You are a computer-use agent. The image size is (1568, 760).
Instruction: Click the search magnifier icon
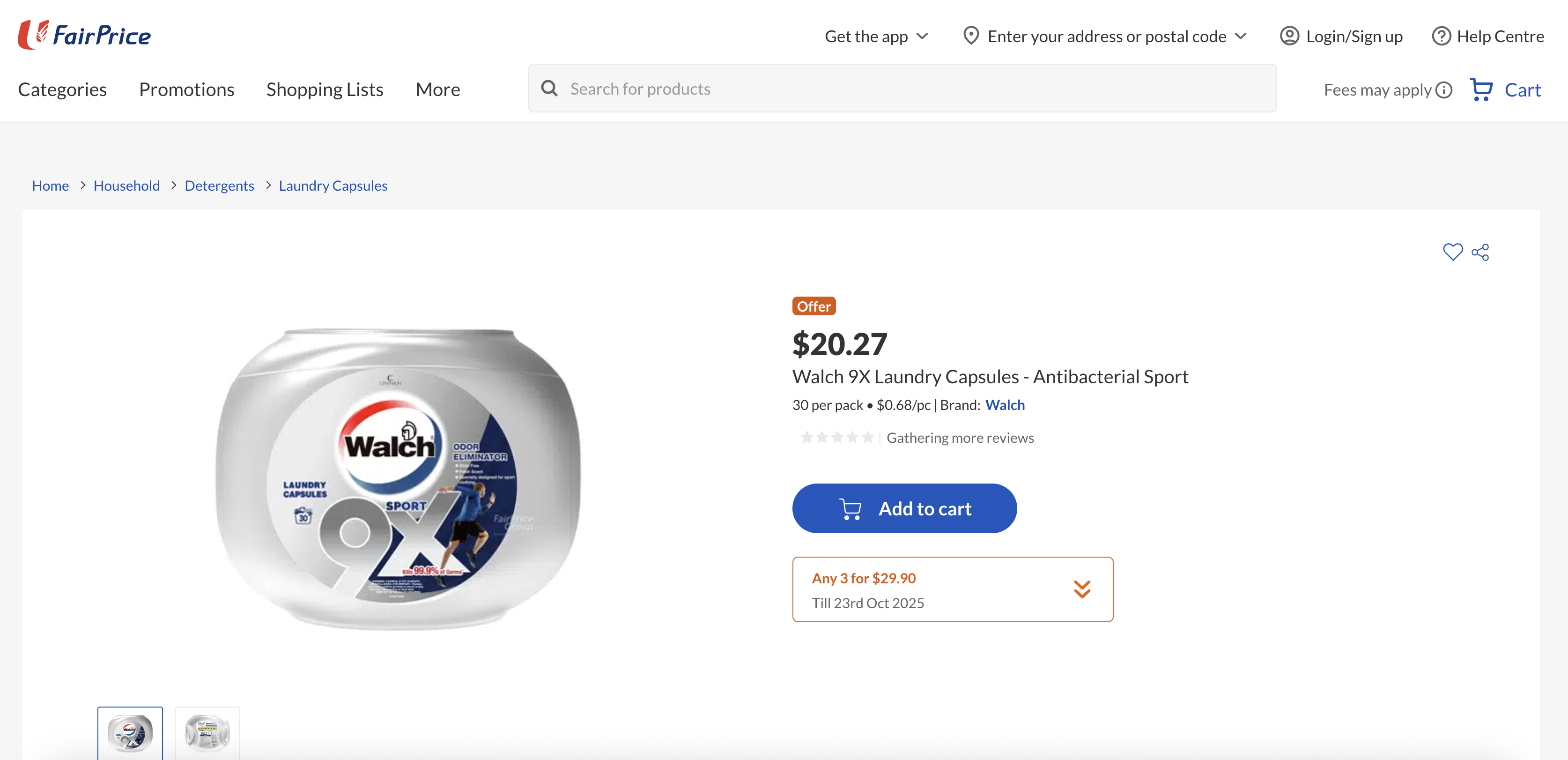point(549,89)
